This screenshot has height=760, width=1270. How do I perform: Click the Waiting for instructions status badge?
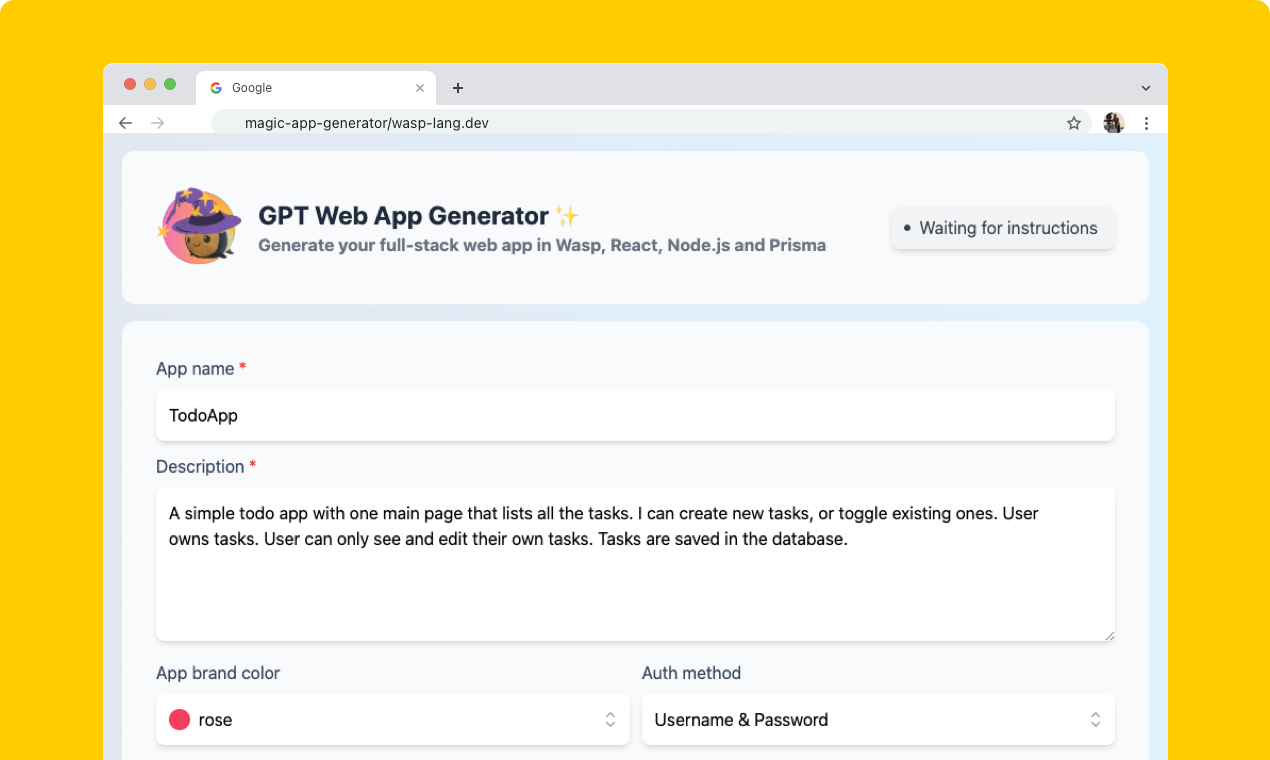pos(1002,228)
